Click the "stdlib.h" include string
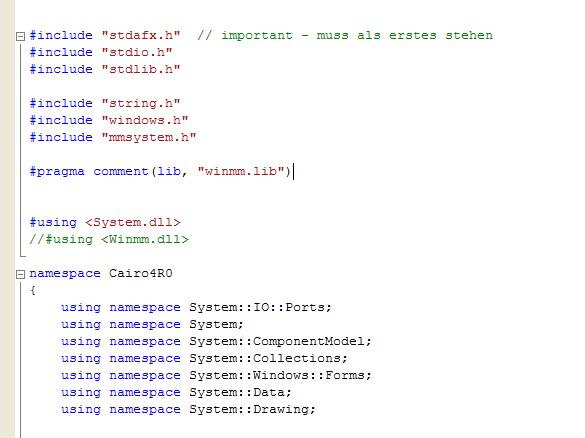The image size is (585, 438). coord(141,69)
